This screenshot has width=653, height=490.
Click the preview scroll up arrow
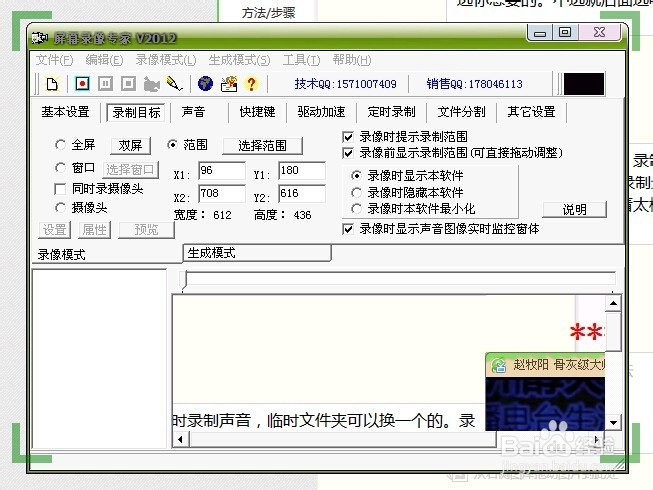pyautogui.click(x=613, y=303)
